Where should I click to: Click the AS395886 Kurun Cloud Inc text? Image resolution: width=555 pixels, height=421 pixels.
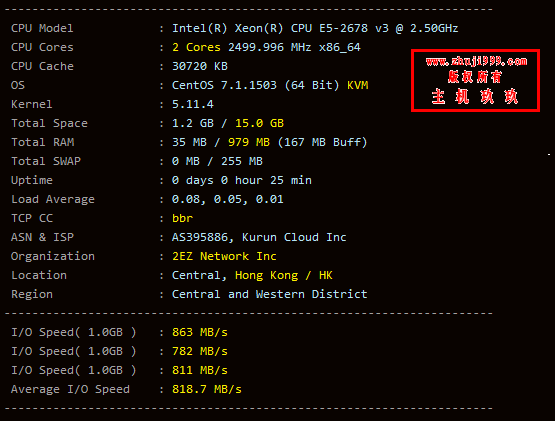click(259, 237)
